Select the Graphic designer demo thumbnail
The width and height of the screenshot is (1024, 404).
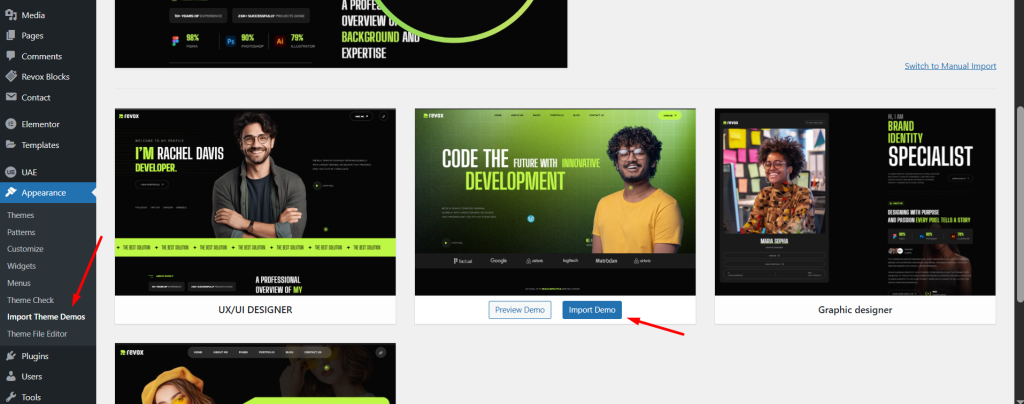coord(855,202)
